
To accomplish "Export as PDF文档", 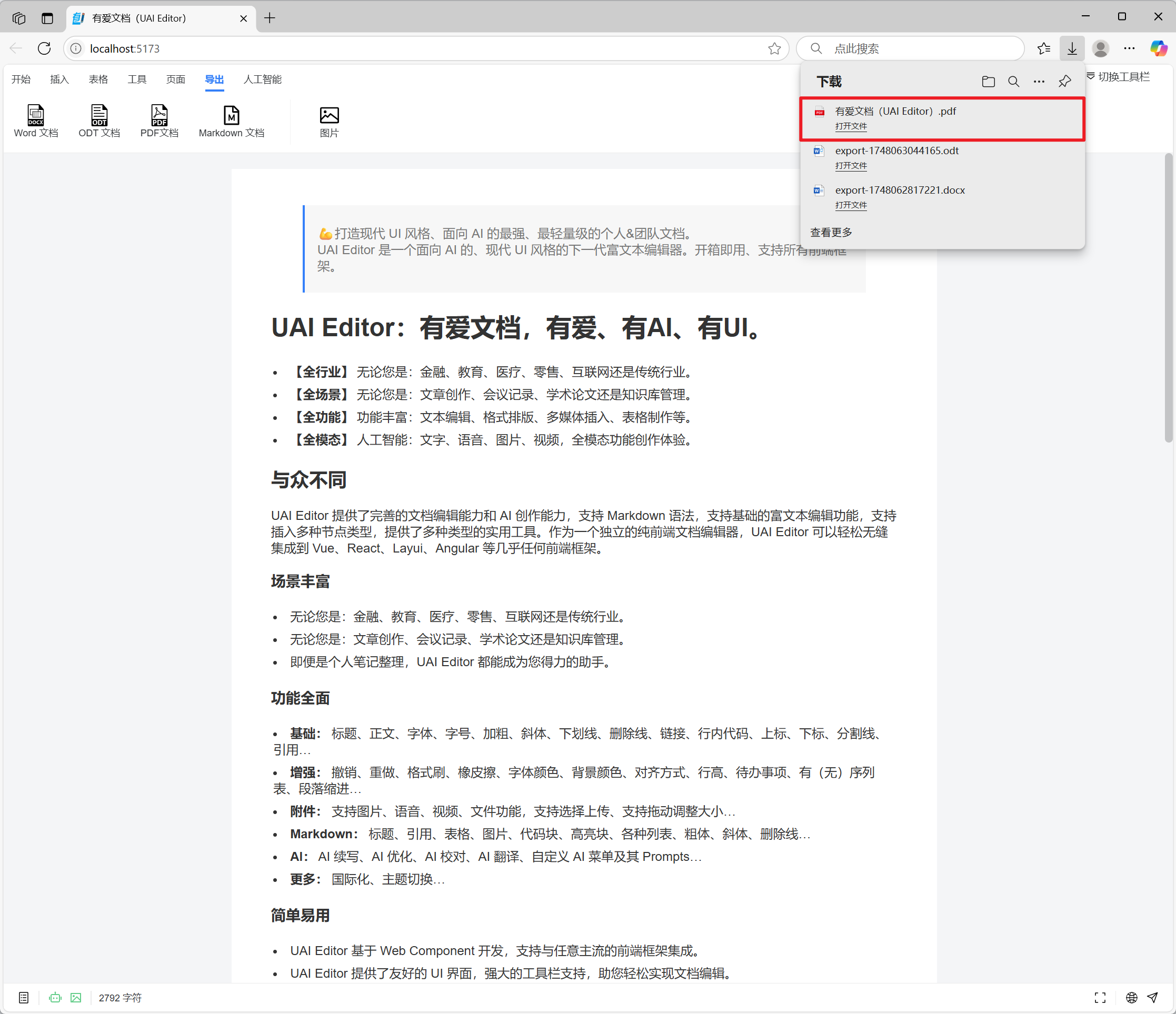I will pos(160,122).
